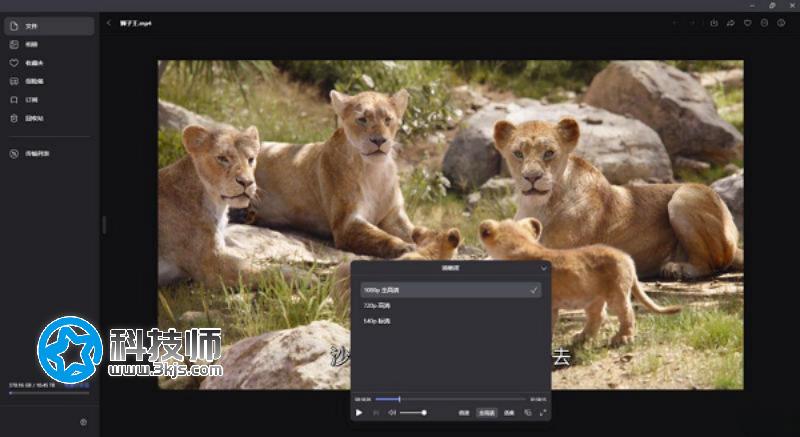Image resolution: width=800 pixels, height=437 pixels.
Task: Click the volume slider
Action: (x=413, y=413)
